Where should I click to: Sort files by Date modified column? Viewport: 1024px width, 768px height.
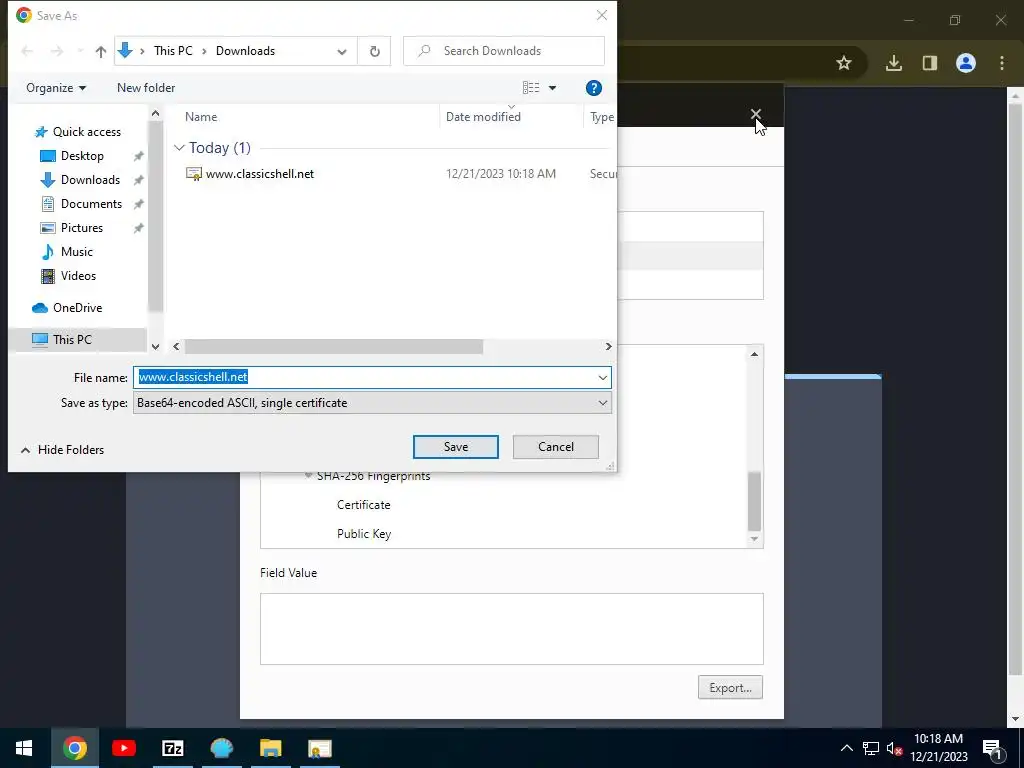[483, 117]
